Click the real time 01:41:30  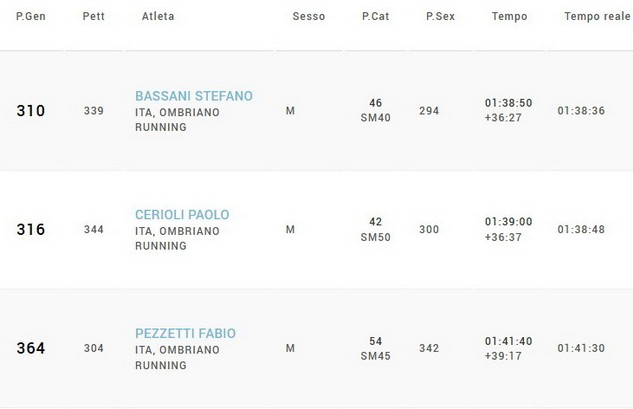pos(581,348)
